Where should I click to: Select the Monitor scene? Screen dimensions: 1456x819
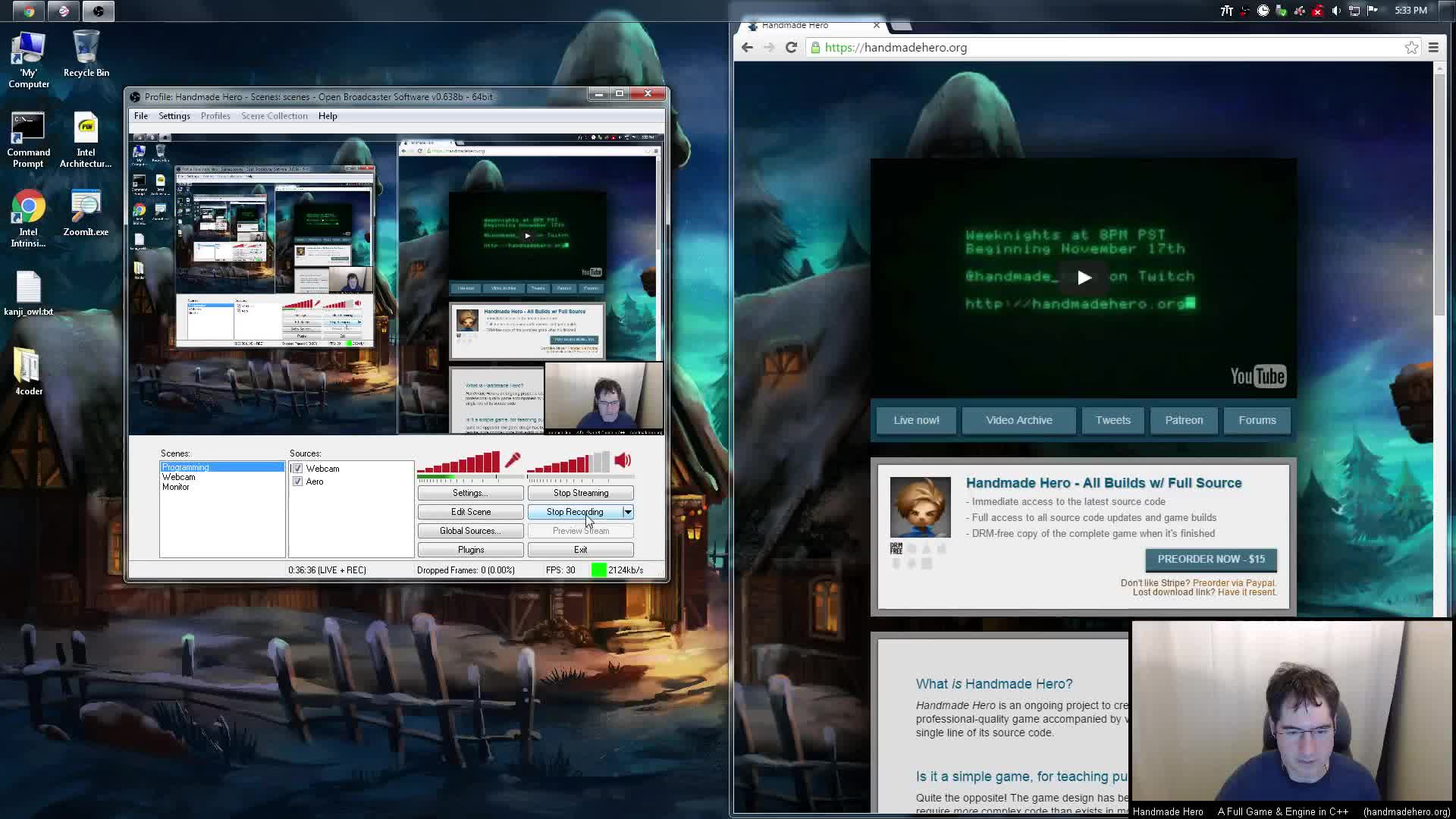[176, 487]
